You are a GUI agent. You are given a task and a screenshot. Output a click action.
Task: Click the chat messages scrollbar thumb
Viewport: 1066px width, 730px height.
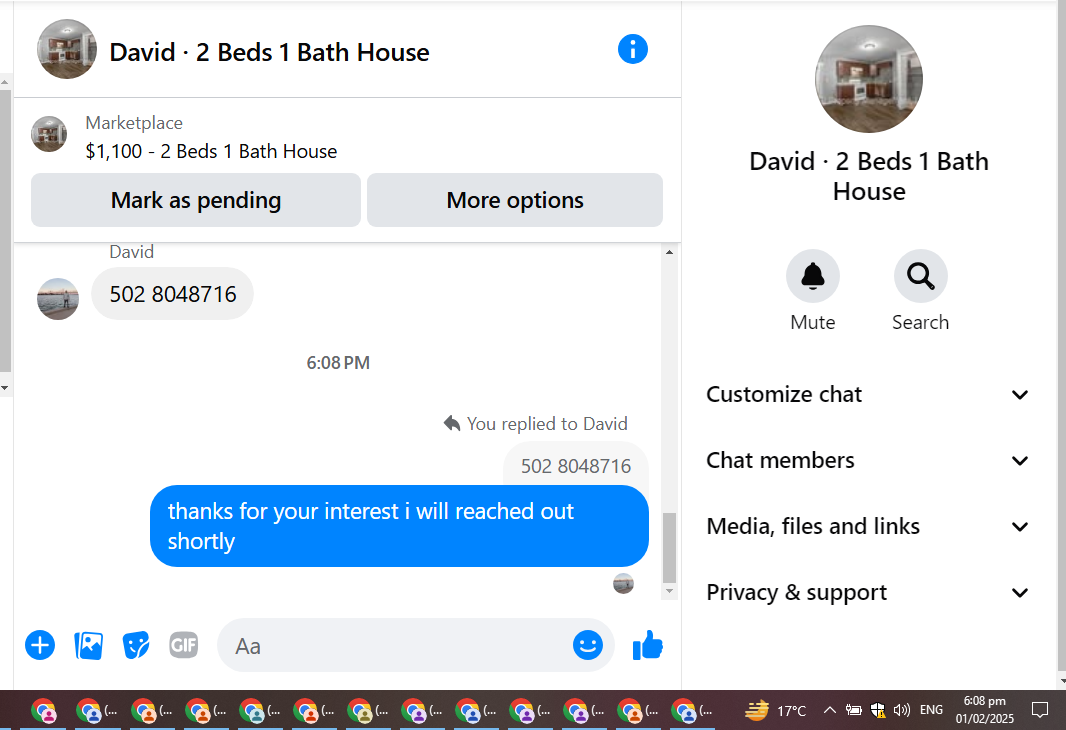pos(669,548)
